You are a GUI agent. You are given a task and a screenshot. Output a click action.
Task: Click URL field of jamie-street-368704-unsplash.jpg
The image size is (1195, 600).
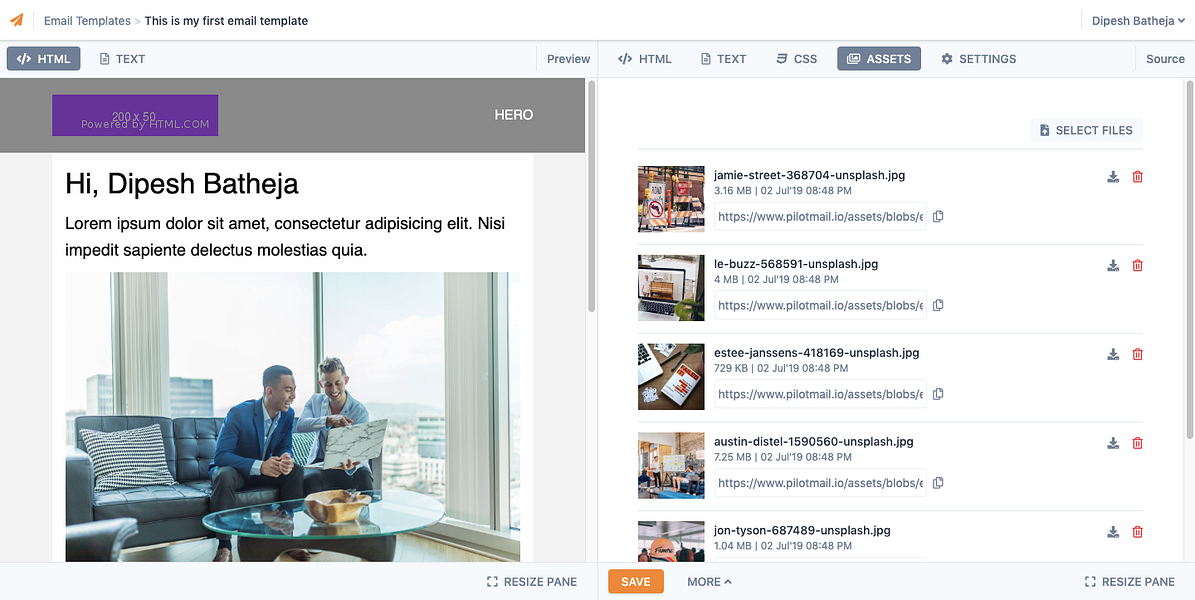(820, 217)
